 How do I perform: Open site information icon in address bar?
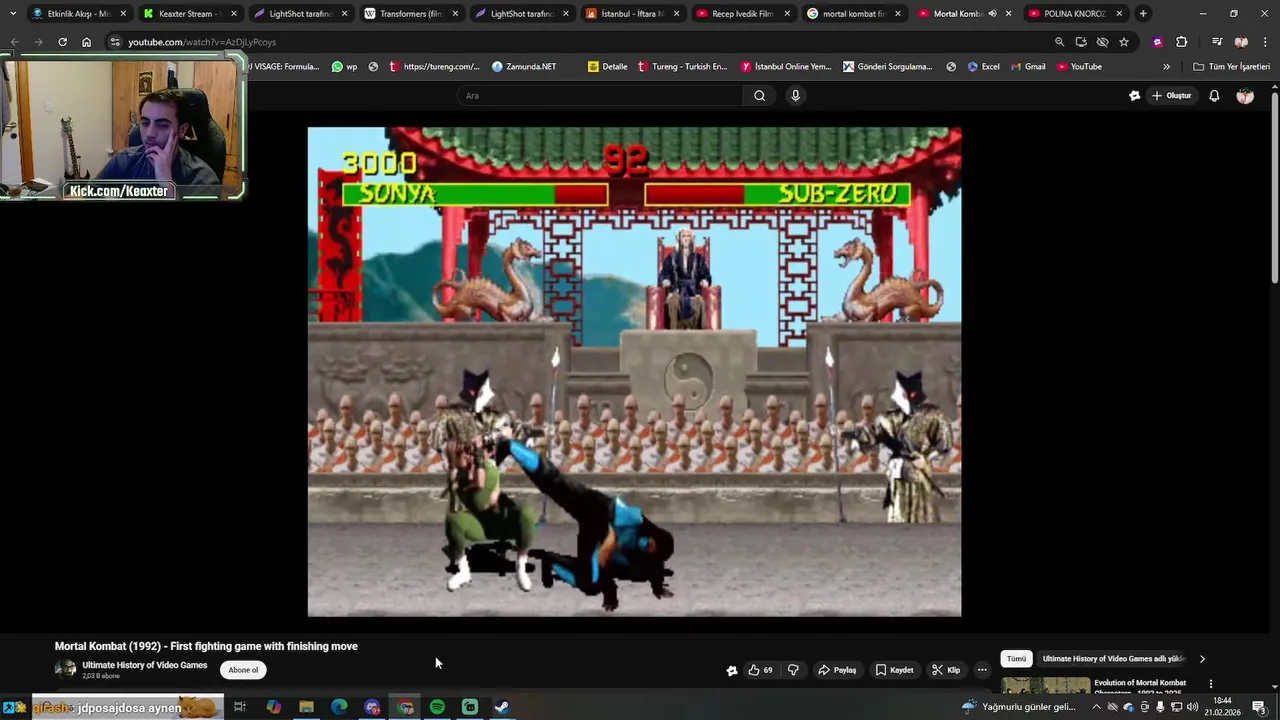point(115,42)
